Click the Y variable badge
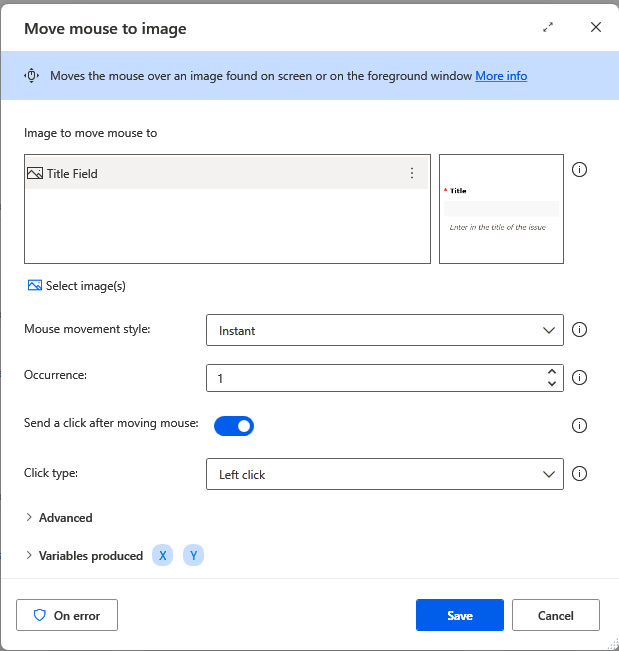619x651 pixels. pyautogui.click(x=193, y=556)
